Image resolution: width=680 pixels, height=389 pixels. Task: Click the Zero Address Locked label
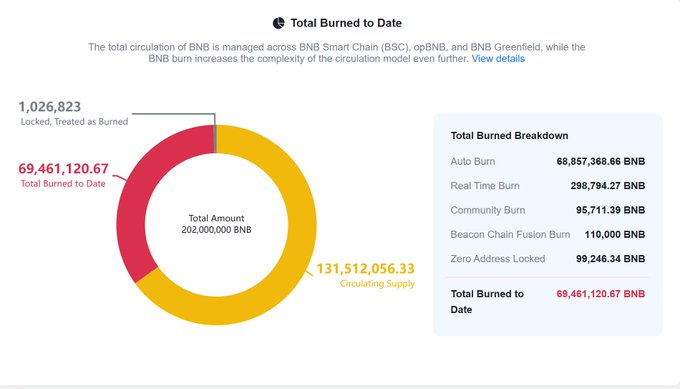point(497,258)
